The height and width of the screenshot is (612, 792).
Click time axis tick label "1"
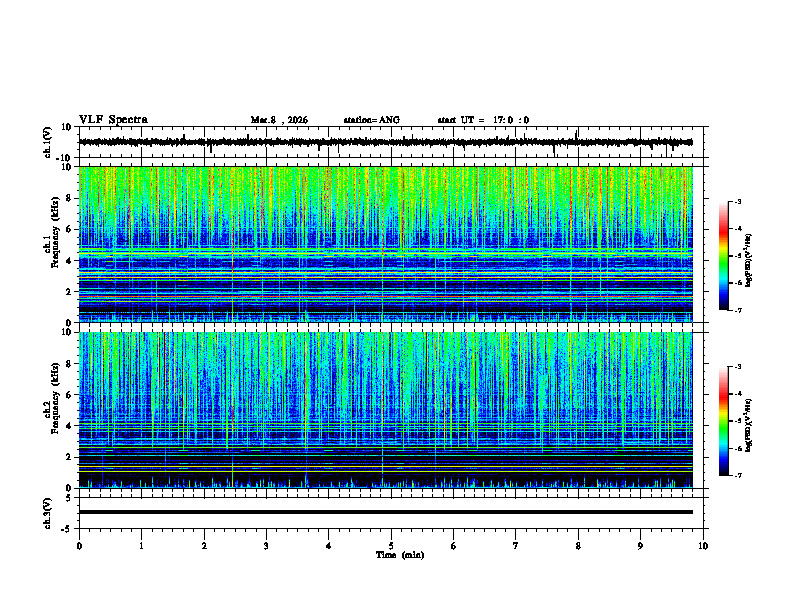pyautogui.click(x=141, y=546)
